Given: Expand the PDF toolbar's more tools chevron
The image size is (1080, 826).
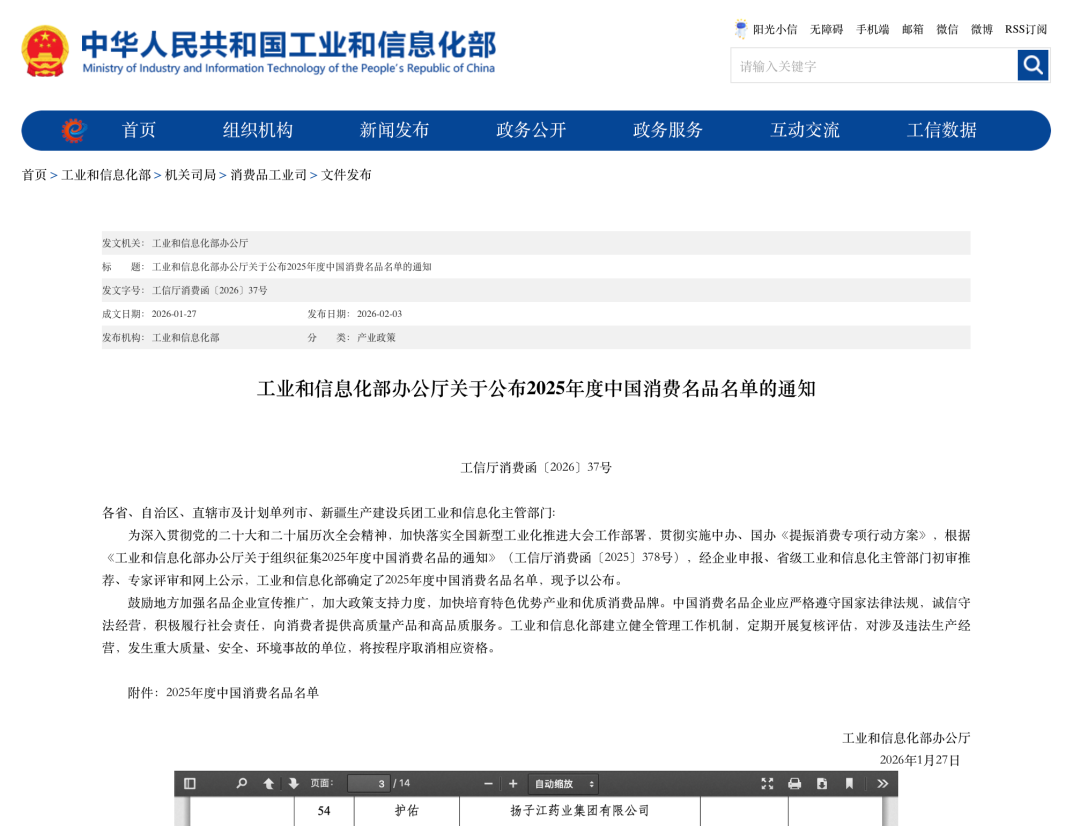Looking at the screenshot, I should (882, 784).
